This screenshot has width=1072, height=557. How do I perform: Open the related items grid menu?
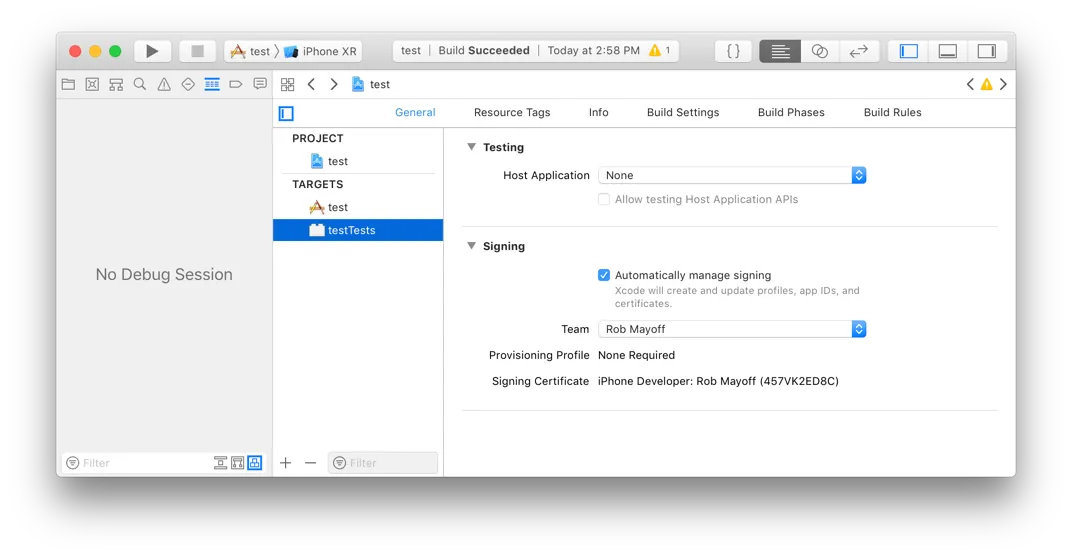(288, 84)
